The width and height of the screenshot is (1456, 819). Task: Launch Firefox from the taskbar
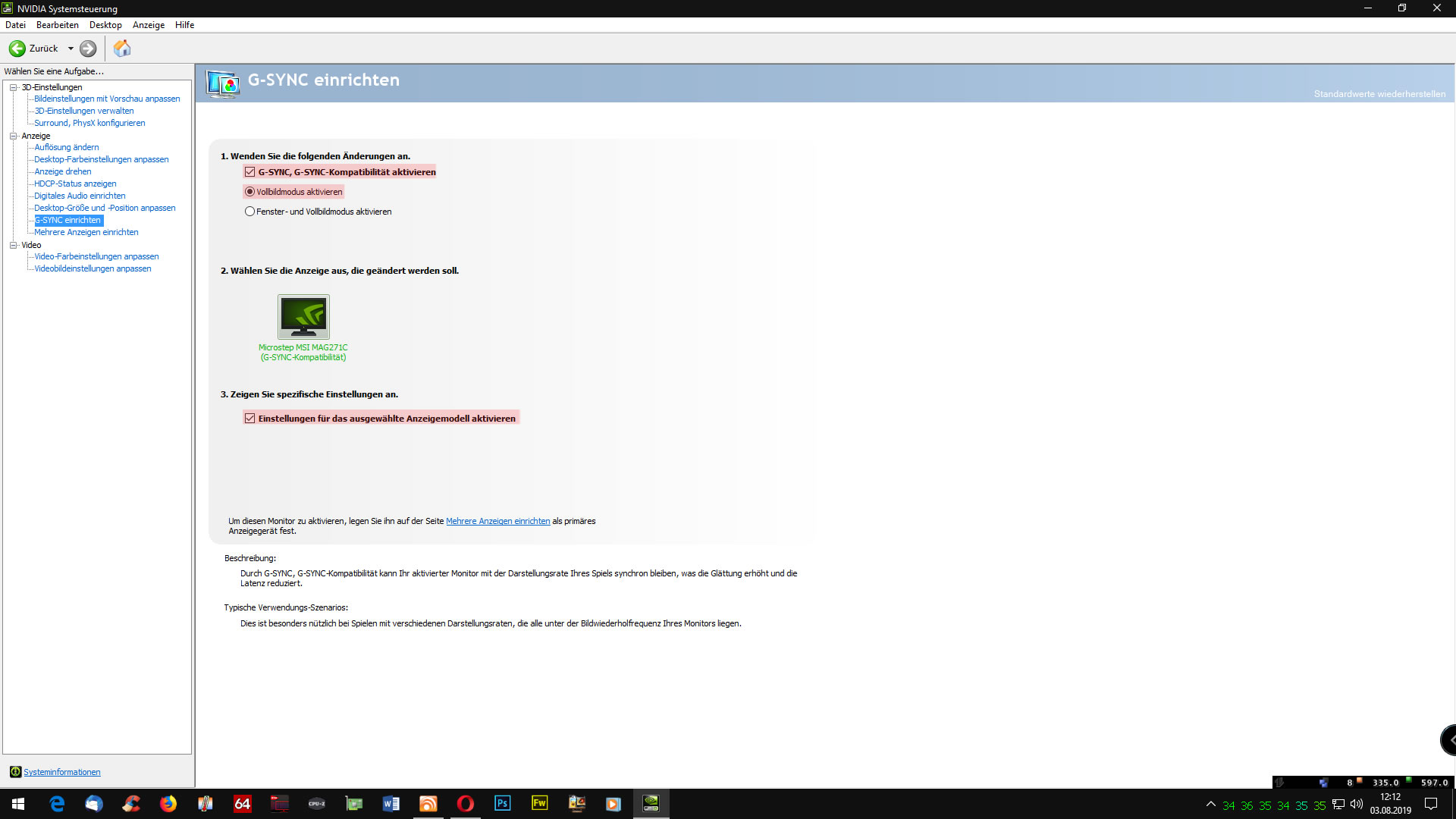tap(168, 803)
